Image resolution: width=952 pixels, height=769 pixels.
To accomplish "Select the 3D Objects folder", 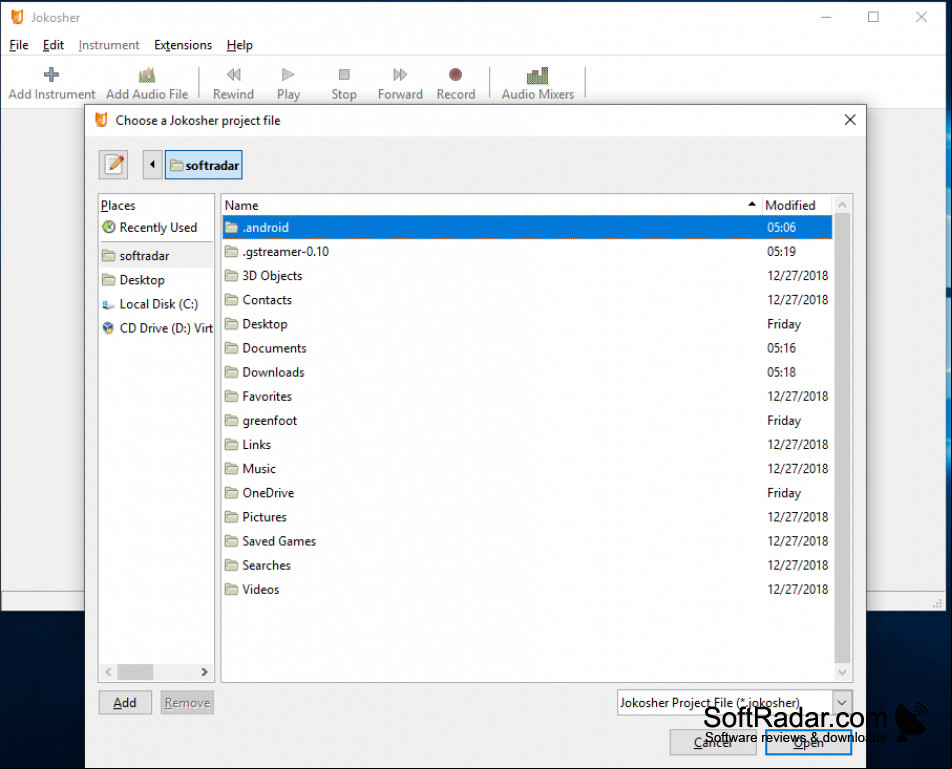I will click(x=527, y=276).
